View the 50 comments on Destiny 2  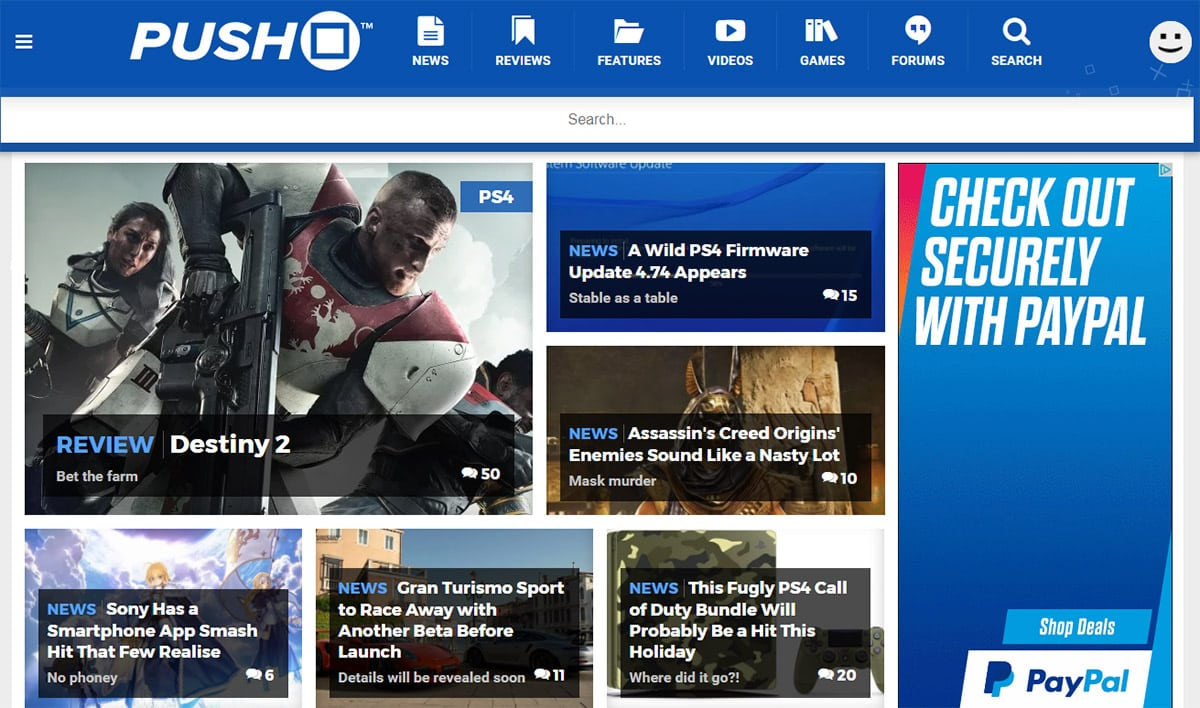click(481, 474)
